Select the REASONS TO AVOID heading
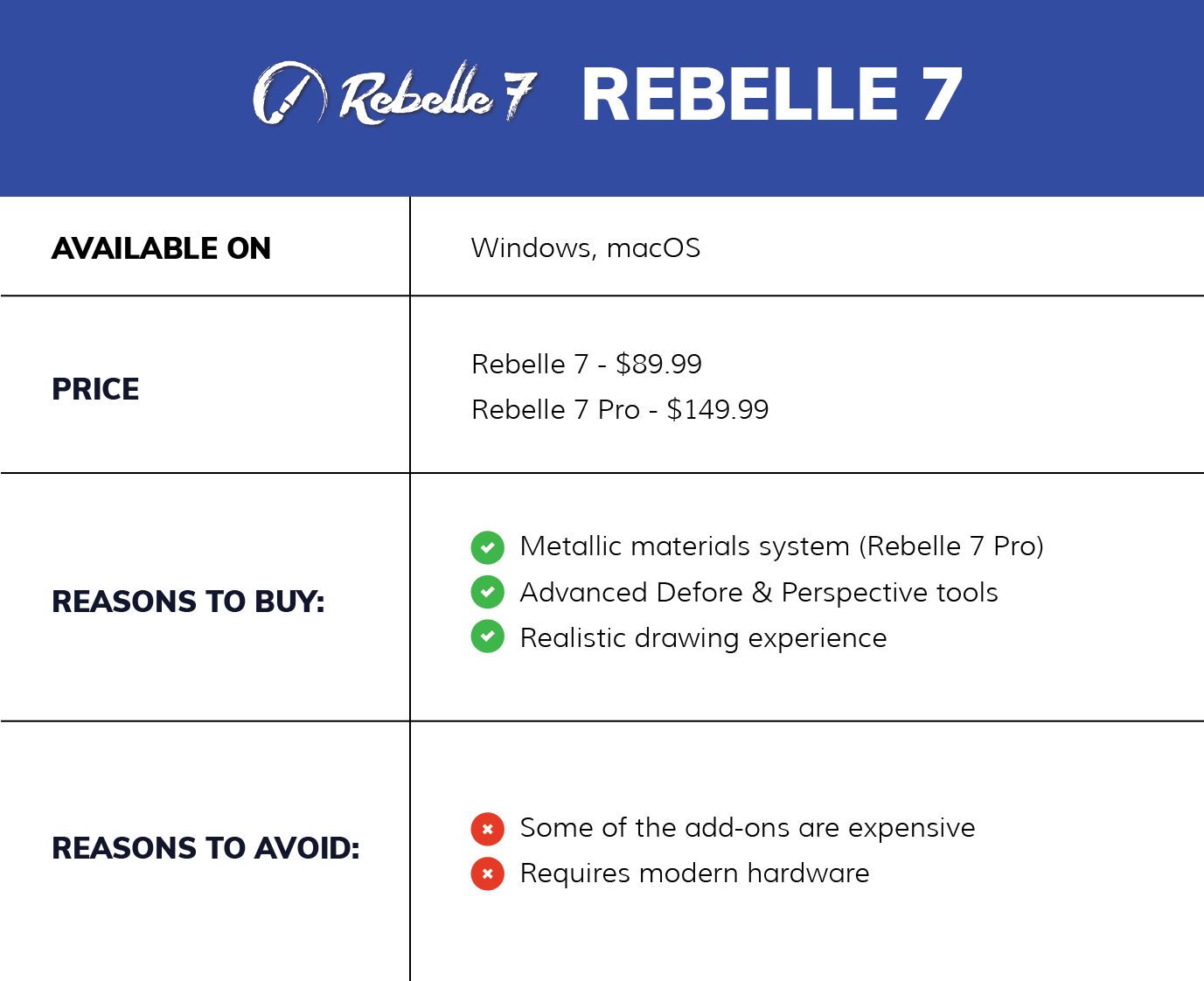 click(x=205, y=848)
